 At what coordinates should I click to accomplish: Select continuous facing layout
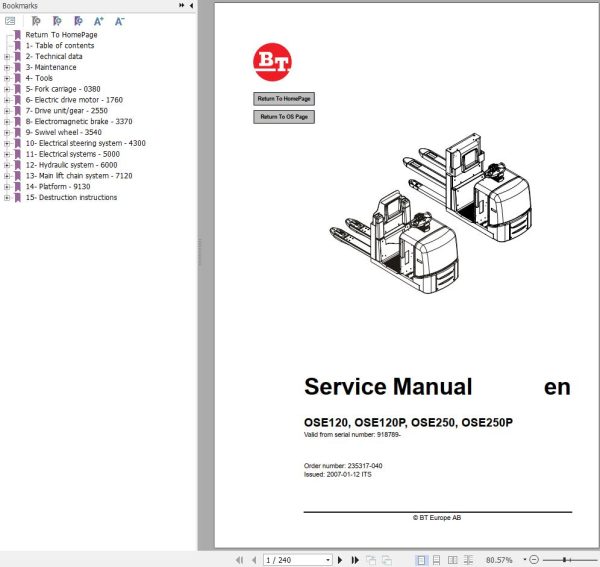(468, 560)
